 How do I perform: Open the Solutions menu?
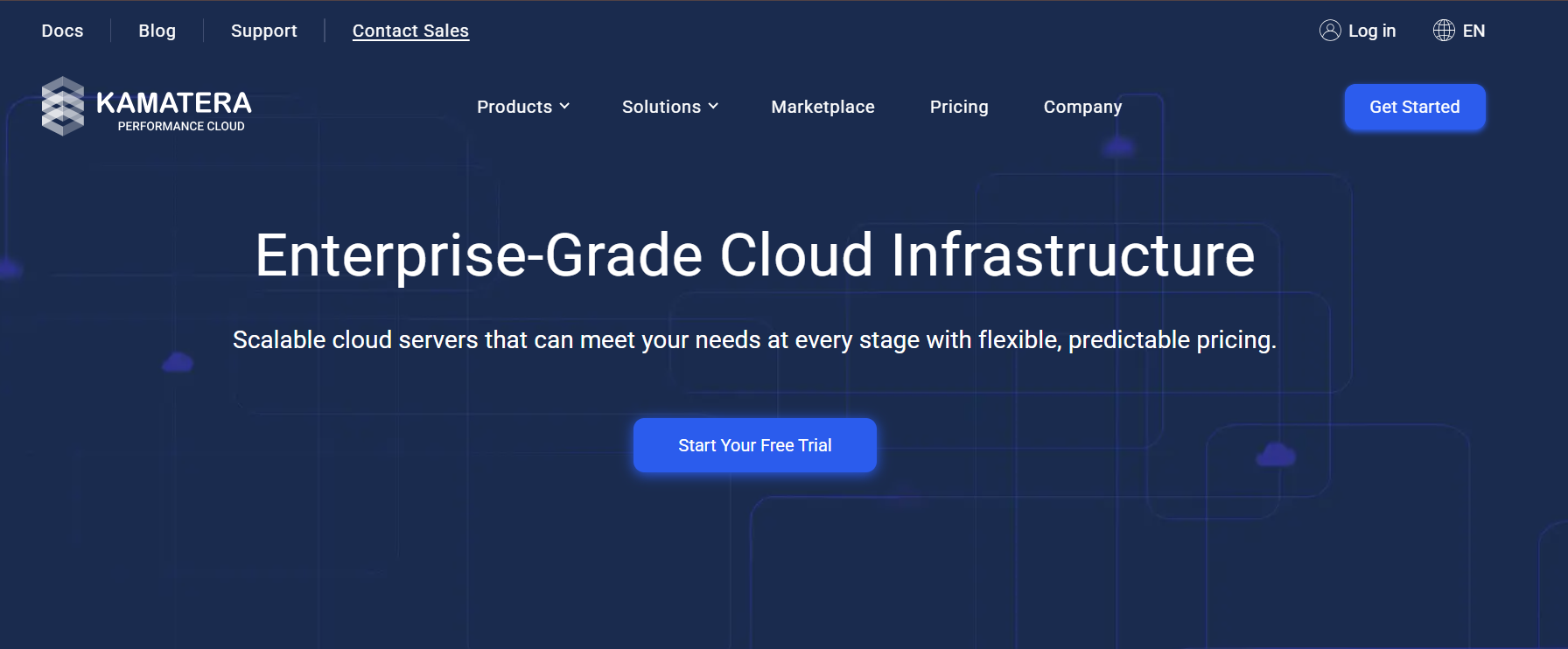[x=670, y=107]
